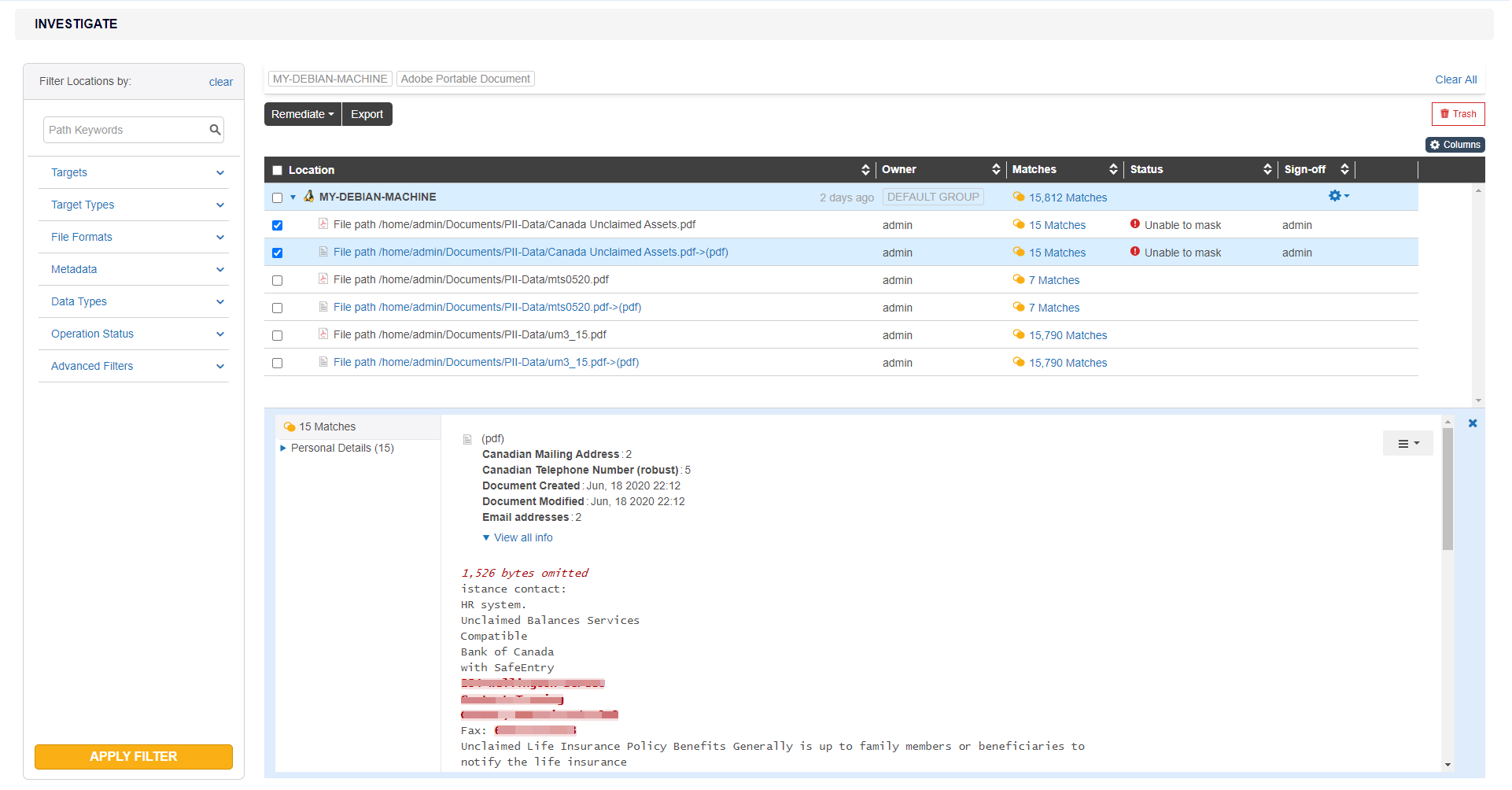Image resolution: width=1512 pixels, height=790 pixels.
Task: Open the hamburger menu in details panel
Action: pos(1407,444)
